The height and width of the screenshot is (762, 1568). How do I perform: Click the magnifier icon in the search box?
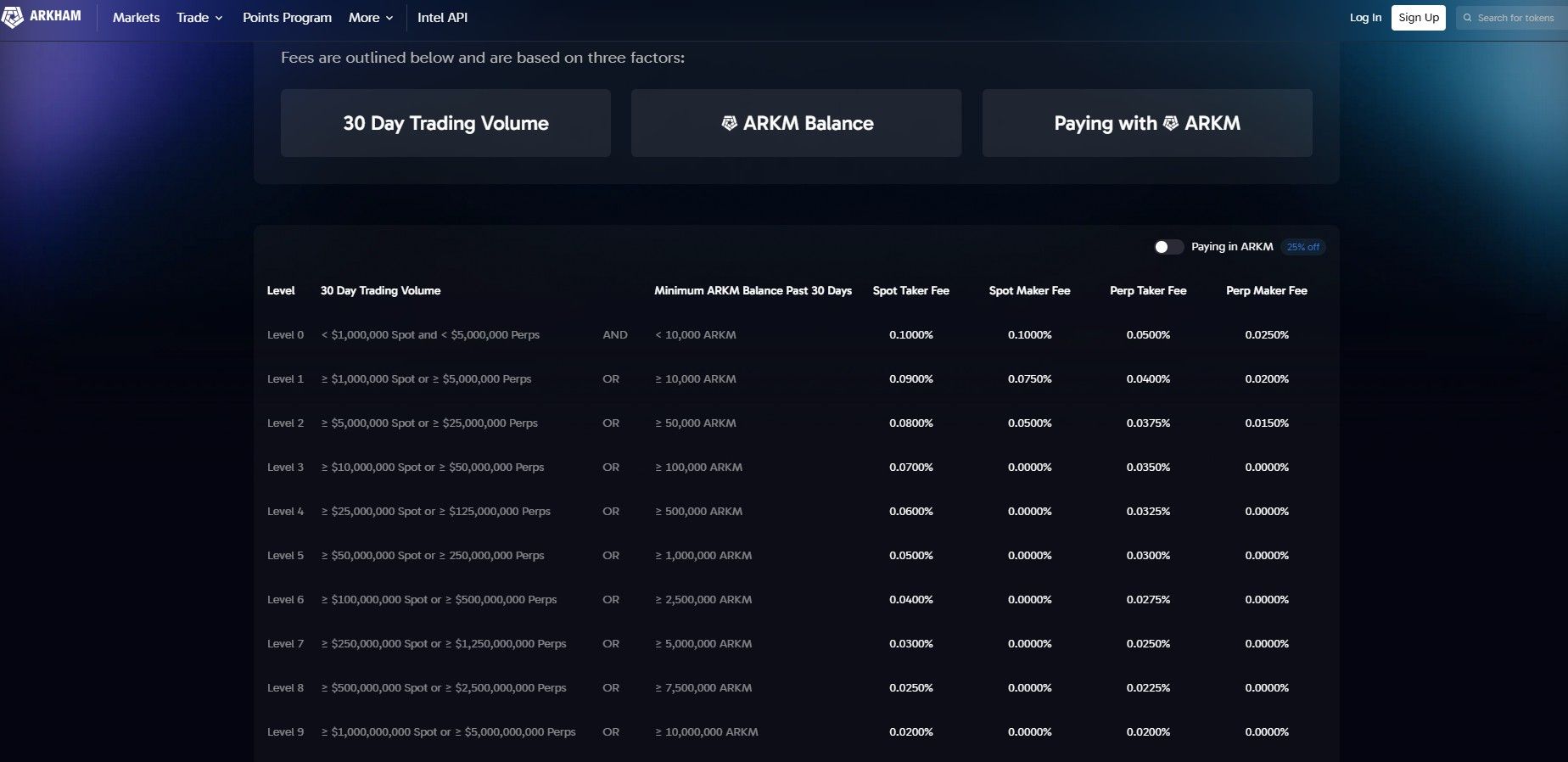[x=1467, y=18]
